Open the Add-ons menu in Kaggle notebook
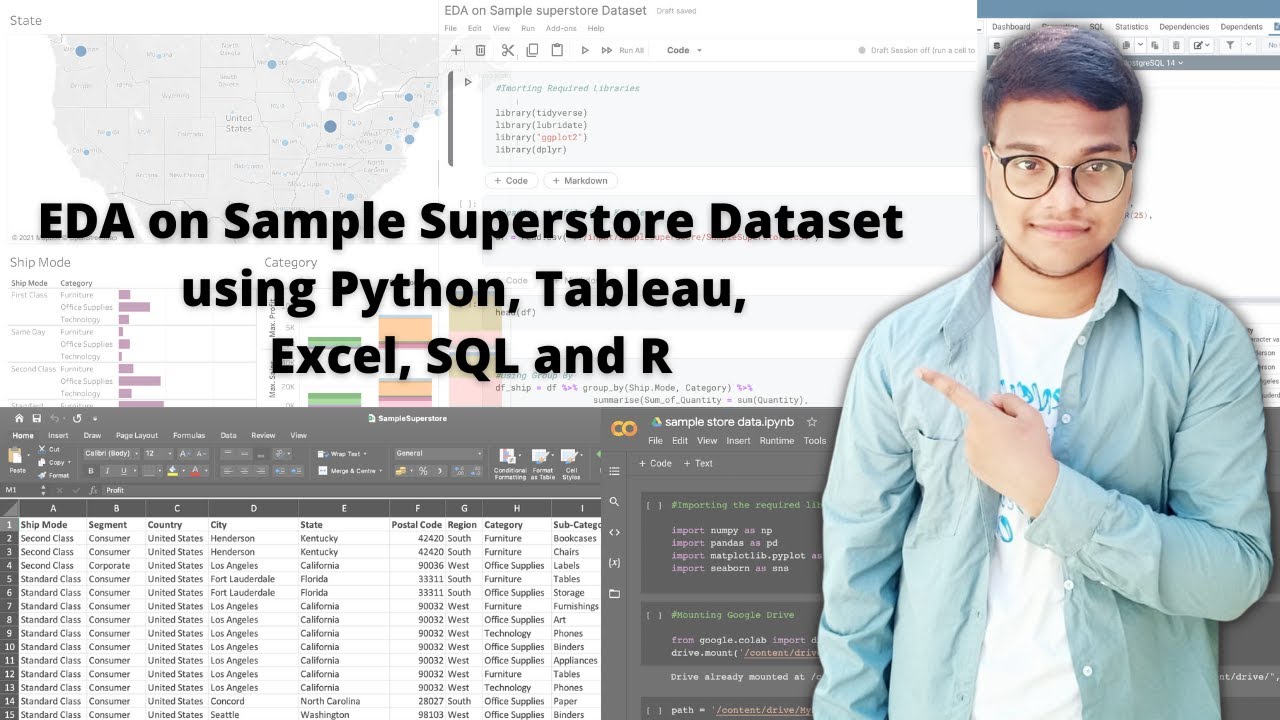The image size is (1280, 720). coord(561,28)
